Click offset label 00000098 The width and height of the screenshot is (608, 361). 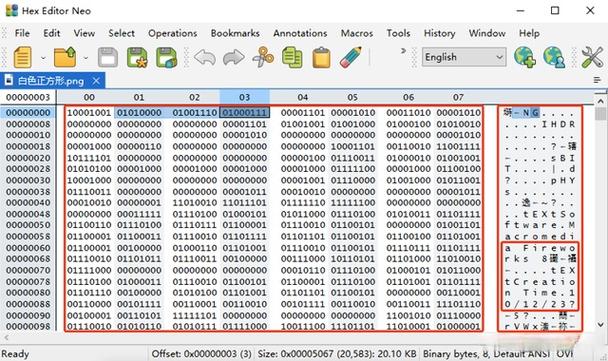tap(28, 326)
